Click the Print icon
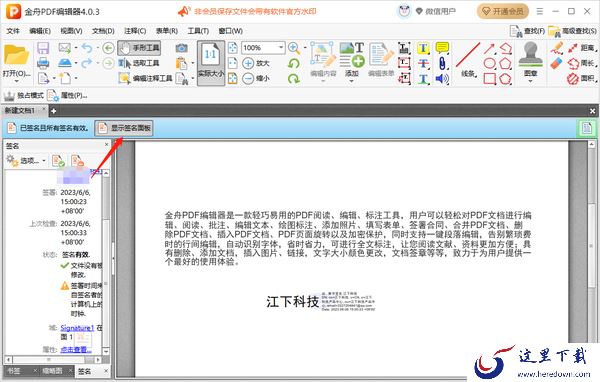Image resolution: width=600 pixels, height=382 pixels. pyautogui.click(x=43, y=63)
